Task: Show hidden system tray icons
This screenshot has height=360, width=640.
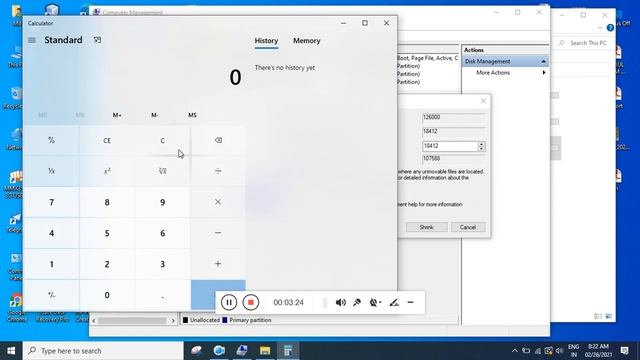Action: (x=515, y=351)
